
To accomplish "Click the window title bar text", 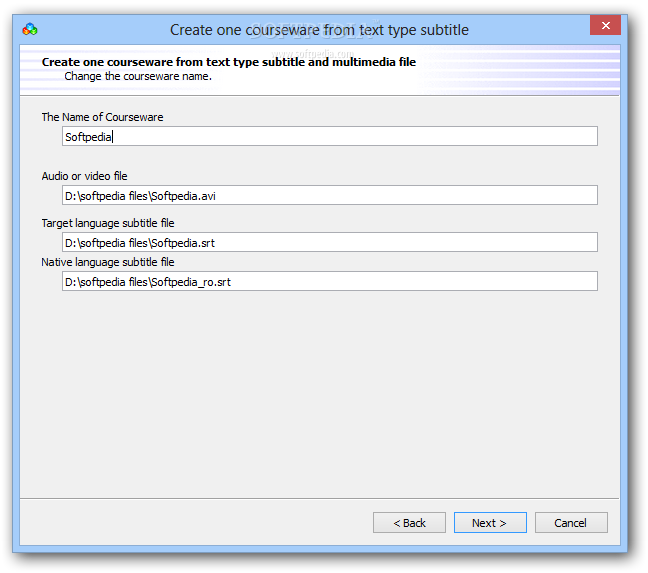I will click(319, 30).
